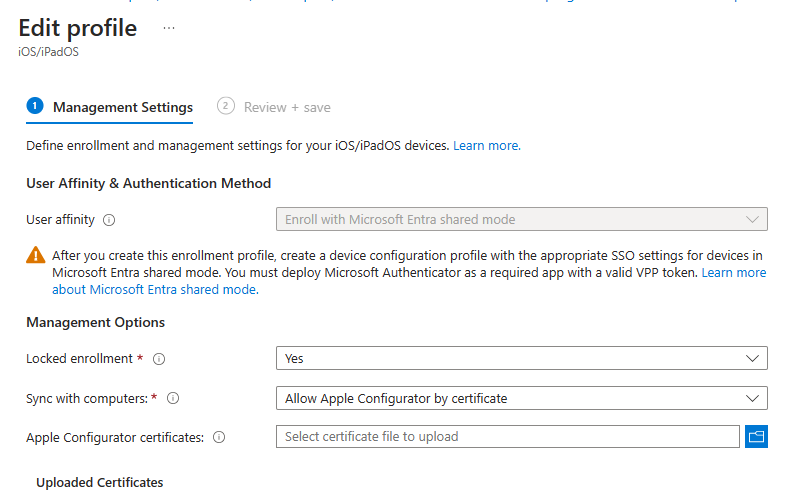This screenshot has width=792, height=498.
Task: Open the Learn more link after devices
Action: (x=486, y=145)
